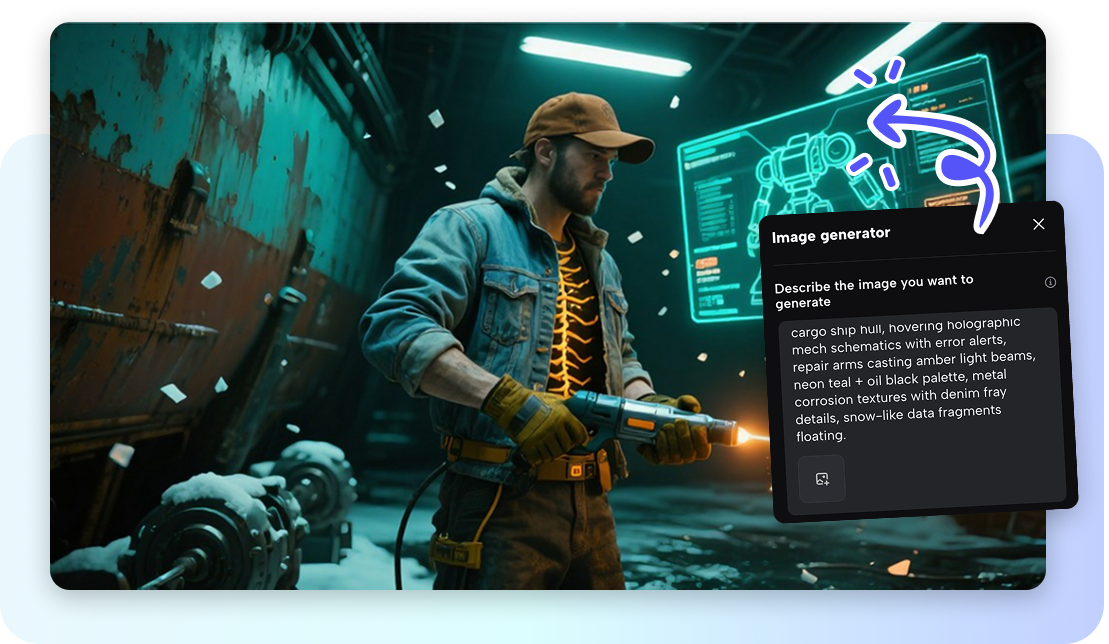Click the "cargo ship hull" text in the prompt
The image size is (1109, 644).
pos(836,327)
